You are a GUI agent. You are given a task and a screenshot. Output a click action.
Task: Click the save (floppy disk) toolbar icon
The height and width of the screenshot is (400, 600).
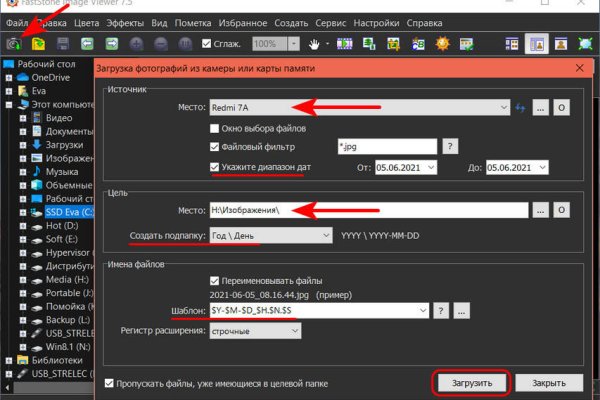(63, 44)
